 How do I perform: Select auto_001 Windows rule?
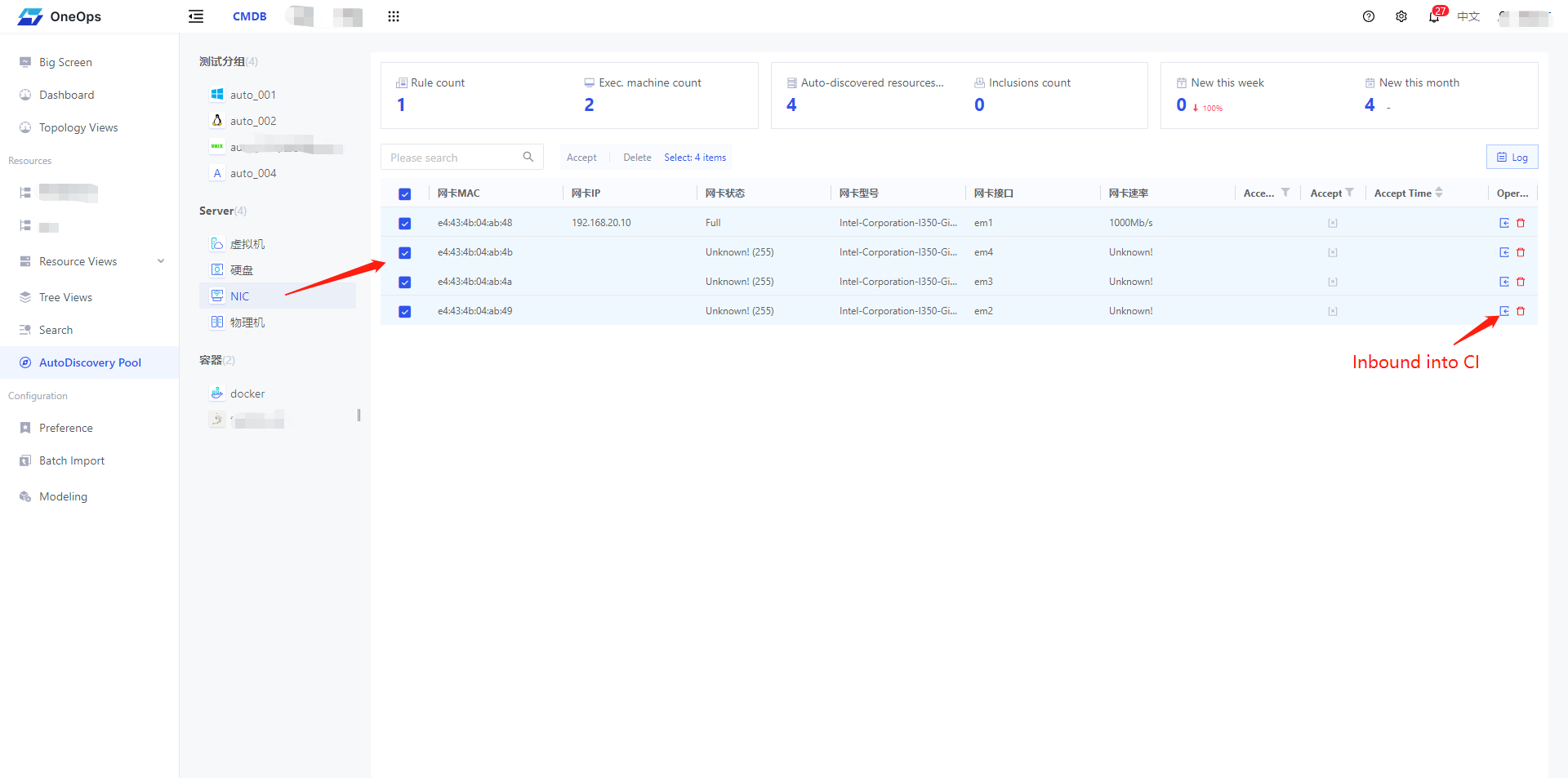[252, 95]
